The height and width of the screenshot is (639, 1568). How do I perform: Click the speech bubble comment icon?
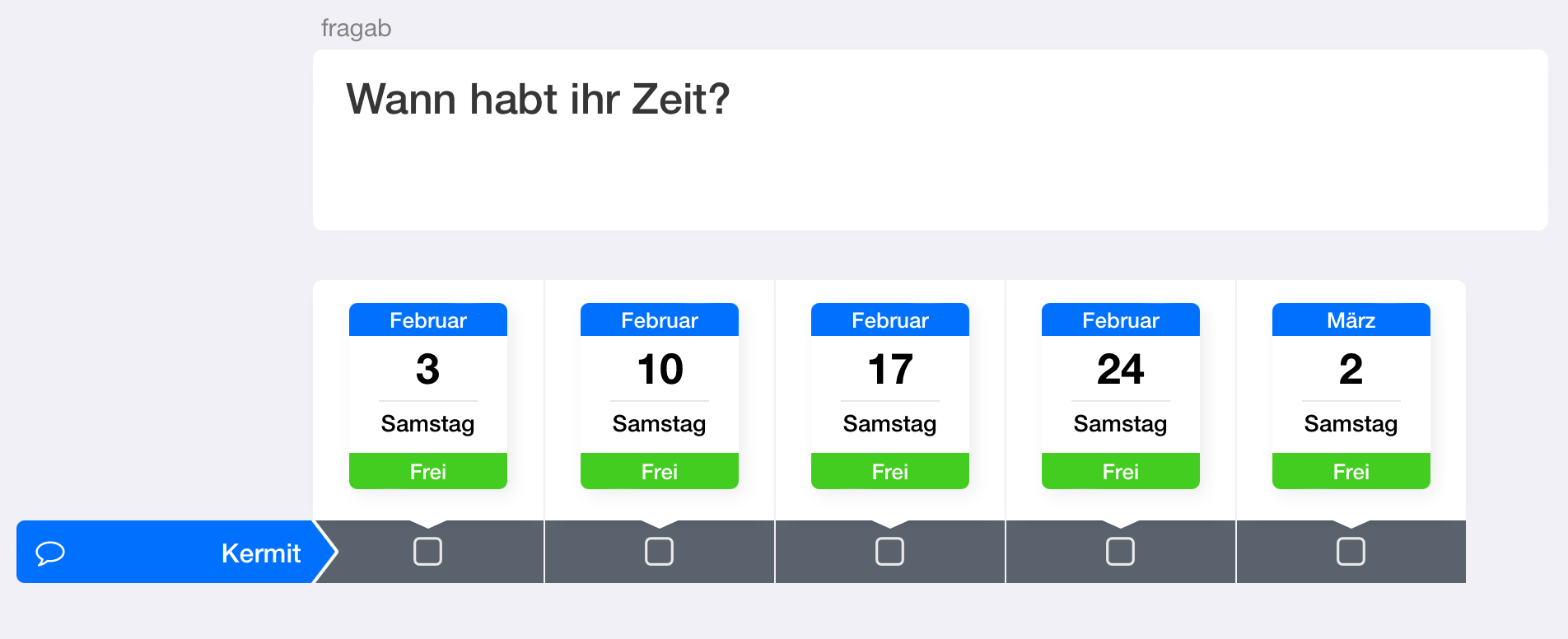[x=50, y=553]
